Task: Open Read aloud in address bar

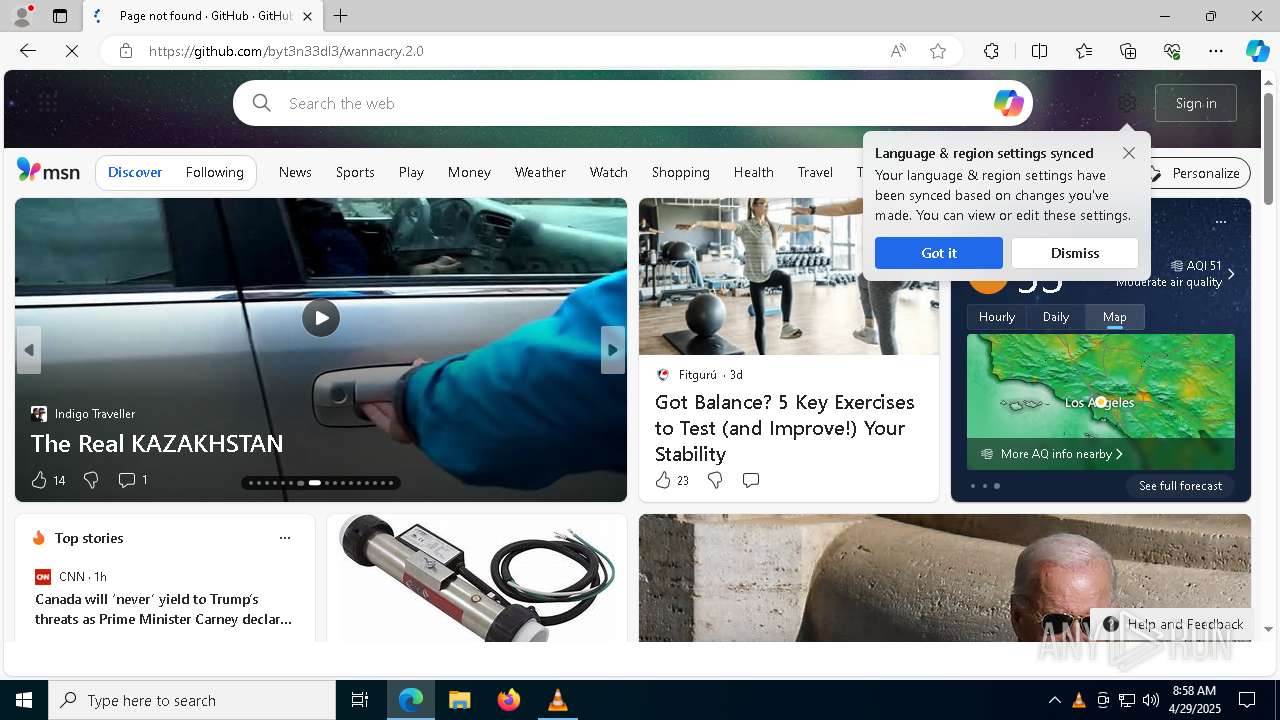Action: [x=898, y=51]
